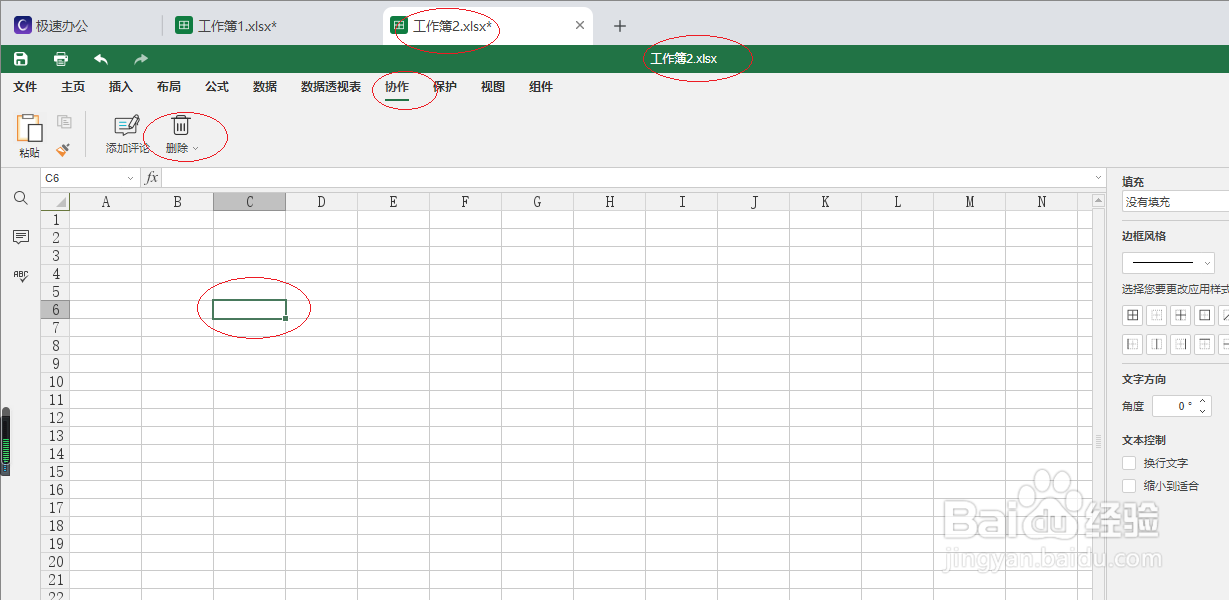Click the angle input field
Screen dimensions: 1229x600
[1174, 406]
